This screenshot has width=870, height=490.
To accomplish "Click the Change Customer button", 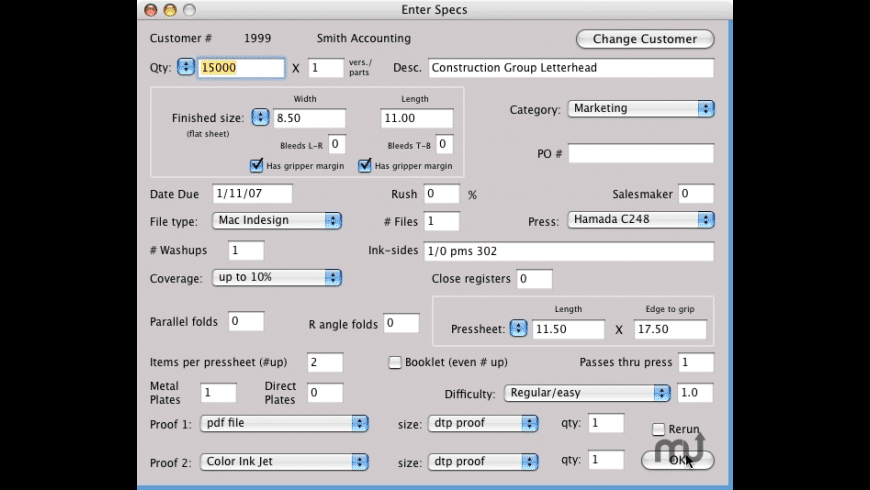I will pos(645,39).
